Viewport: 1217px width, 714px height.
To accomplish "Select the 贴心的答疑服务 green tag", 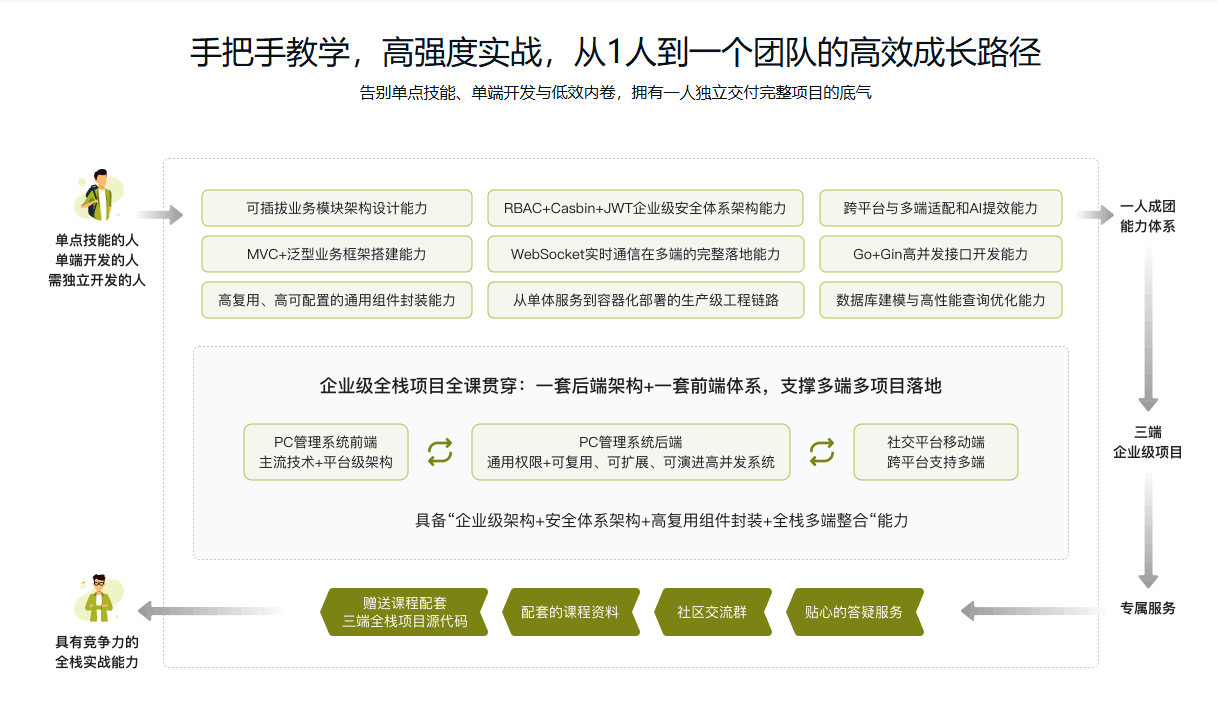I will (x=853, y=612).
